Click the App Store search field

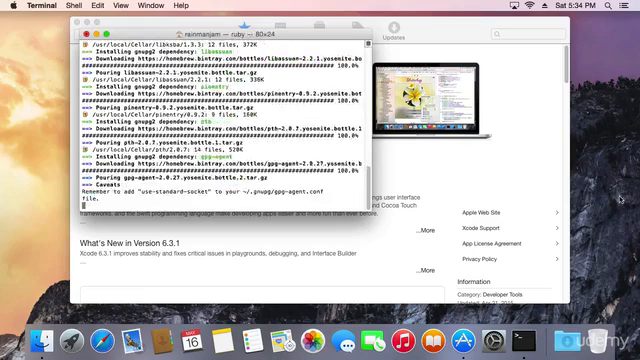tap(528, 34)
